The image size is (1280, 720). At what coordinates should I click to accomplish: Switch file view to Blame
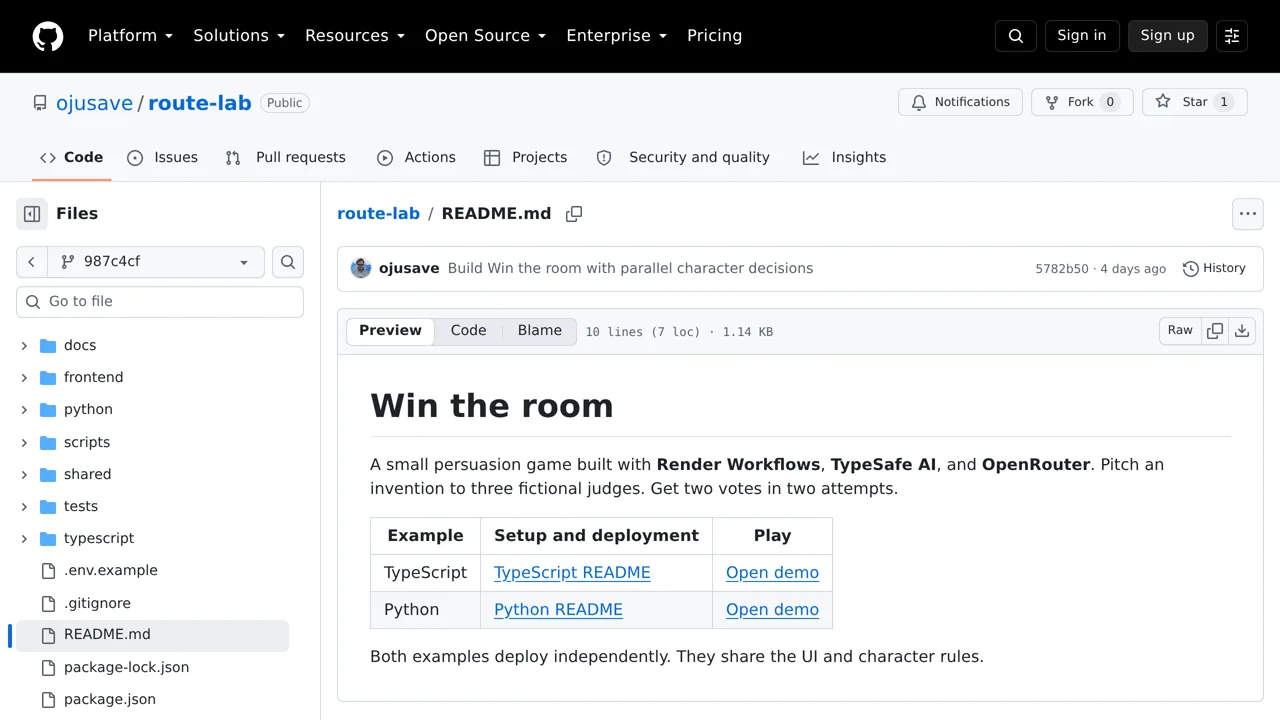(x=540, y=331)
